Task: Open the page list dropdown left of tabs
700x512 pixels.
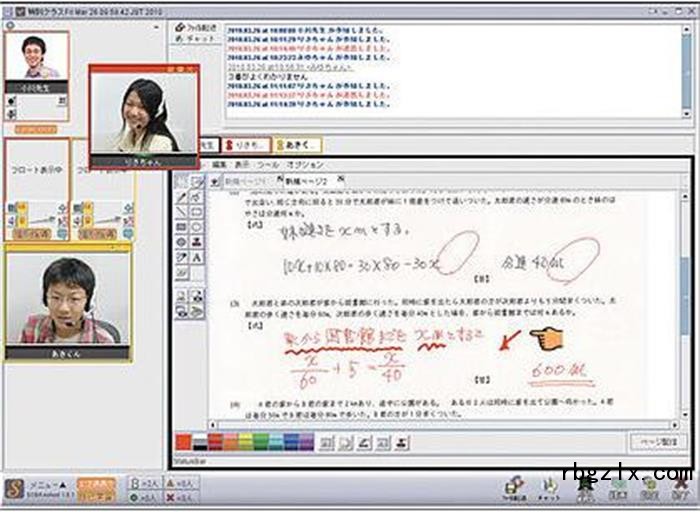Action: click(x=215, y=181)
